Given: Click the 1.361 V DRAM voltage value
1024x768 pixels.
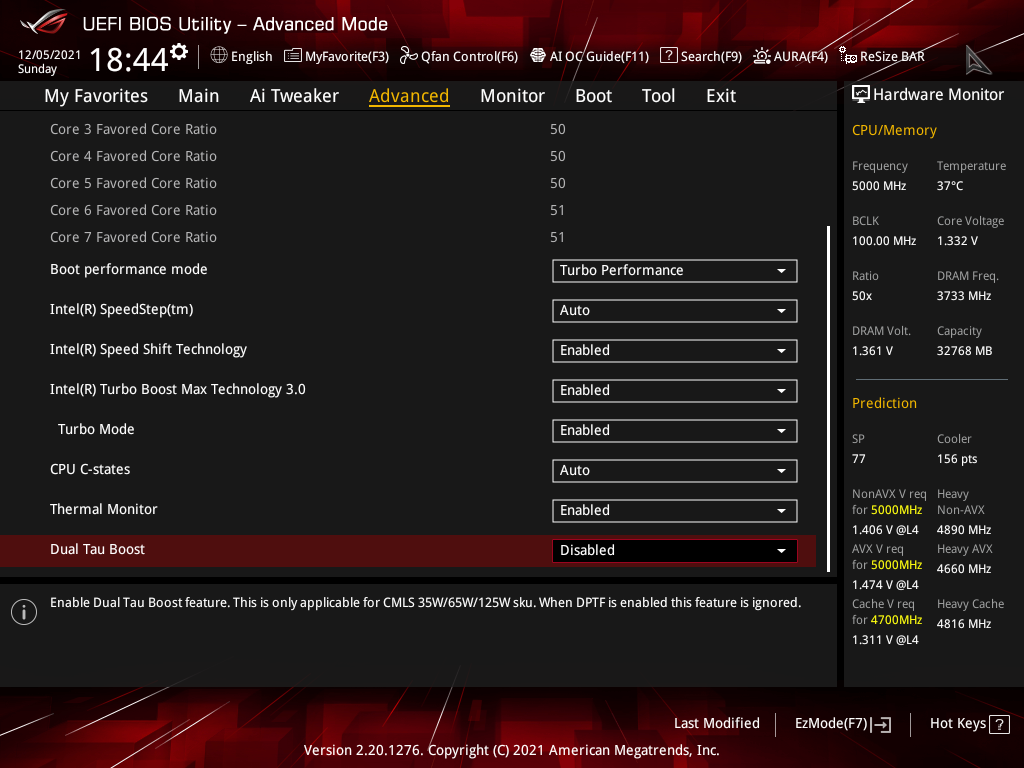Looking at the screenshot, I should point(872,351).
